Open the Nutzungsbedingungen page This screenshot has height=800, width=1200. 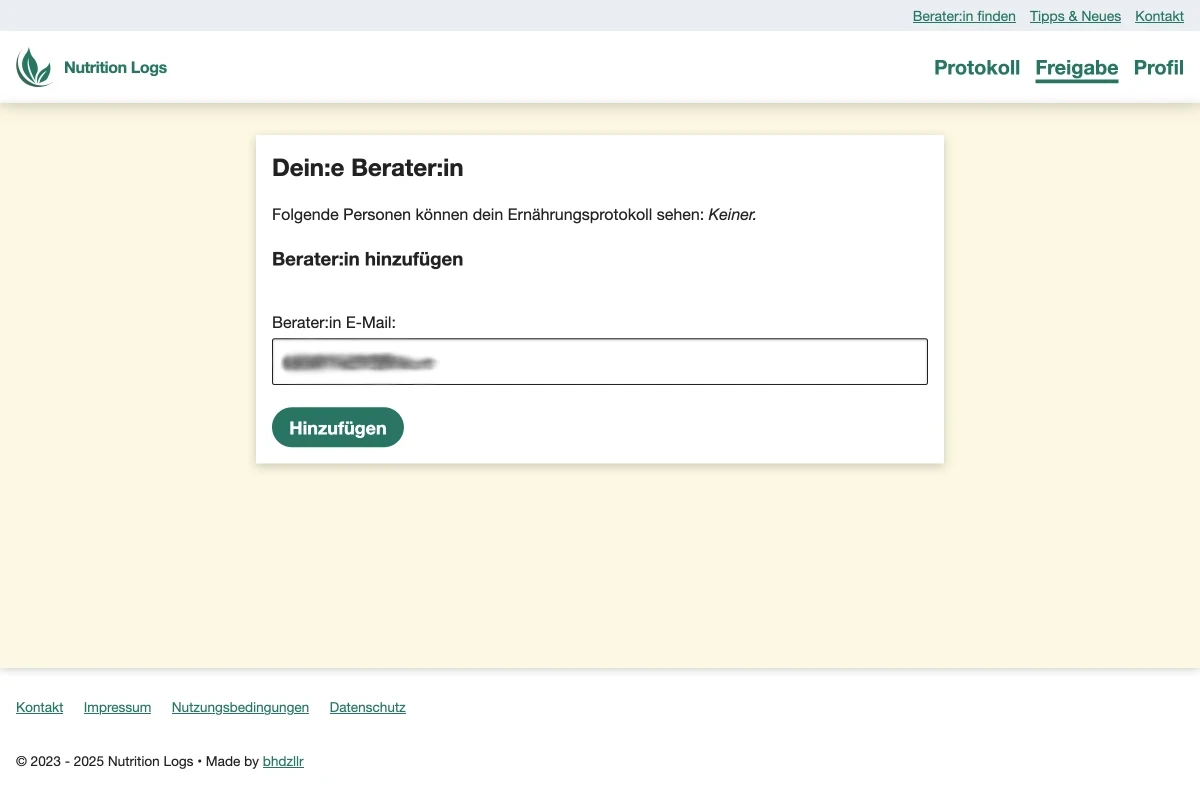240,707
